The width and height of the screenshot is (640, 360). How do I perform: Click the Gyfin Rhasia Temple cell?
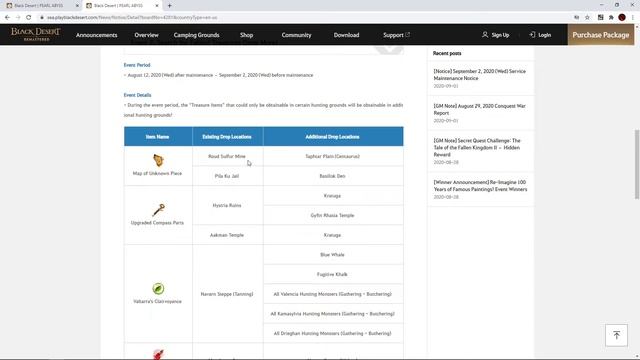tap(332, 215)
